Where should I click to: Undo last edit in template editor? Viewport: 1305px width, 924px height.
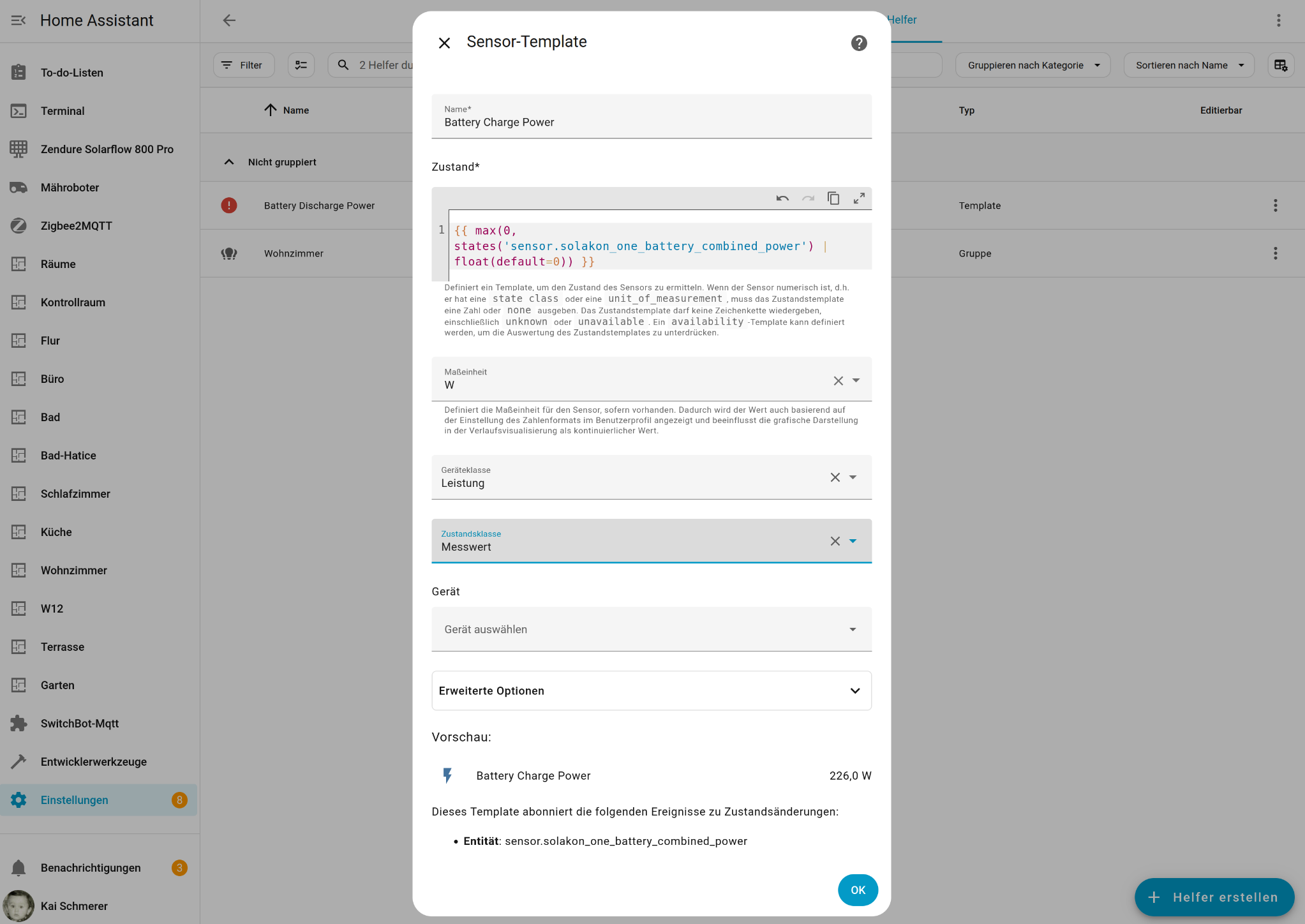pyautogui.click(x=782, y=198)
